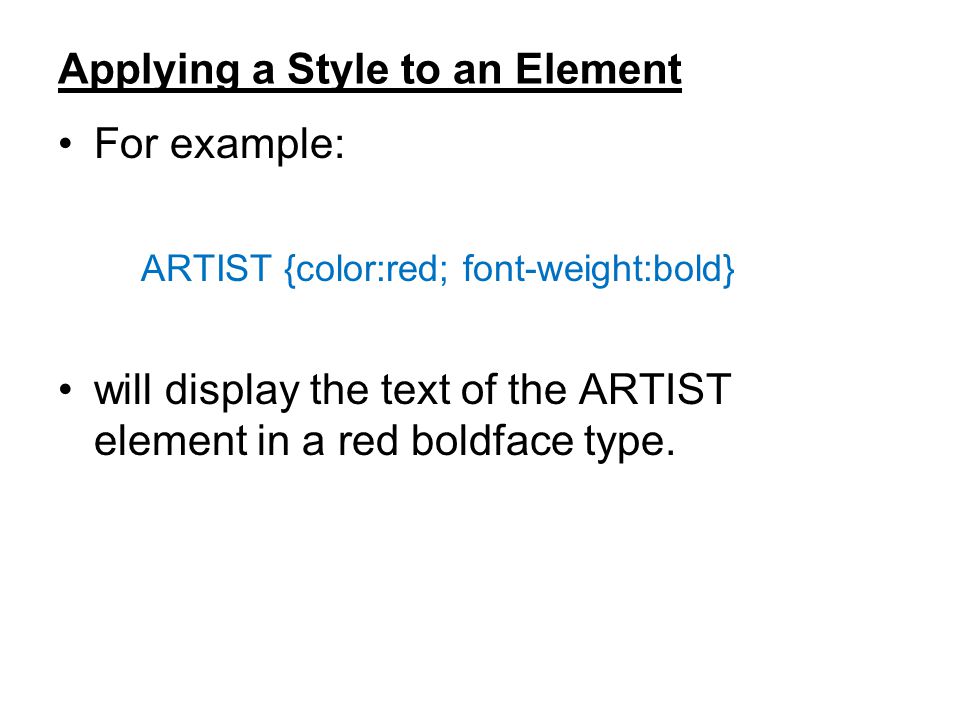Click the word "Element" in the heading

pos(598,69)
